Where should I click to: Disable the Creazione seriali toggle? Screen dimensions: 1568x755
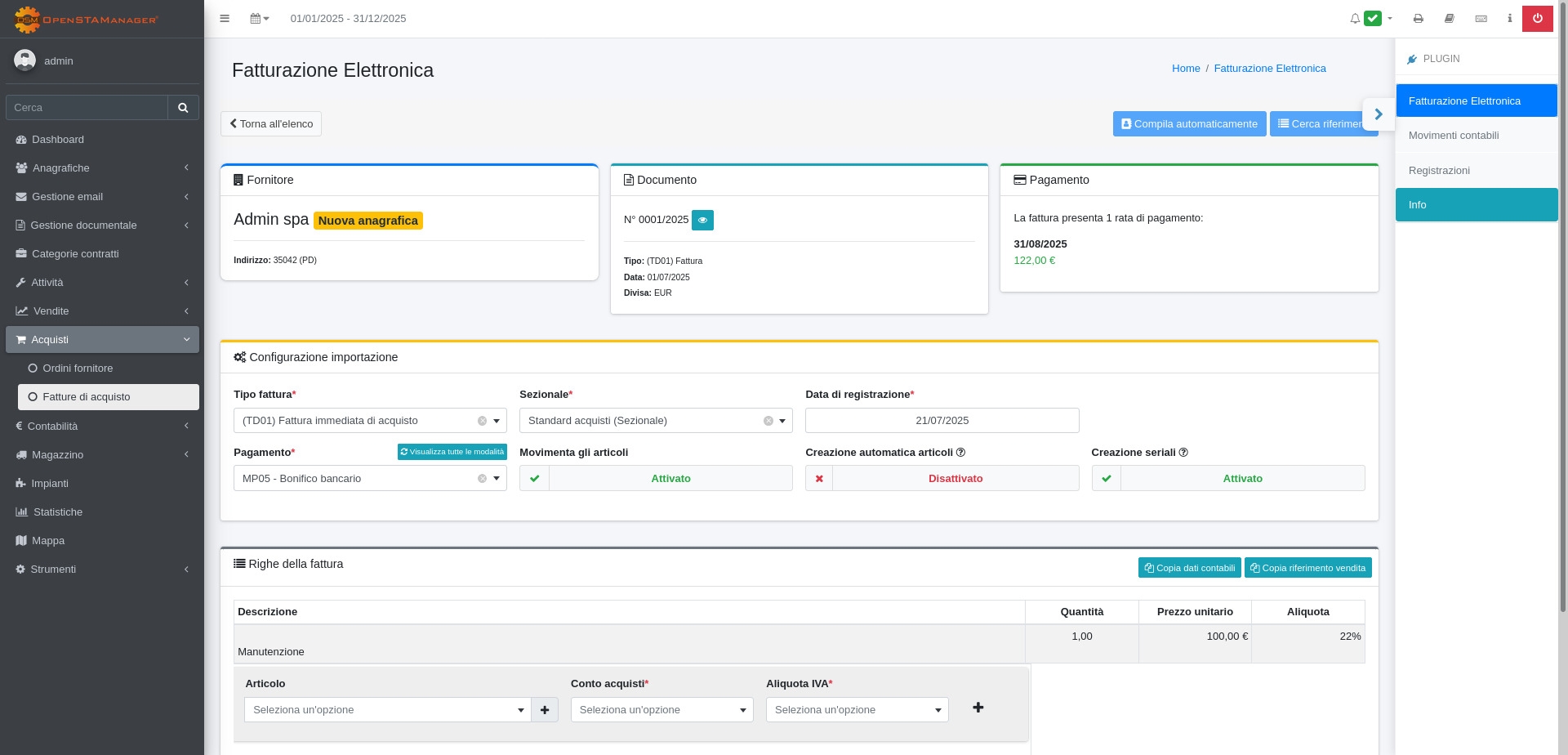click(1227, 478)
